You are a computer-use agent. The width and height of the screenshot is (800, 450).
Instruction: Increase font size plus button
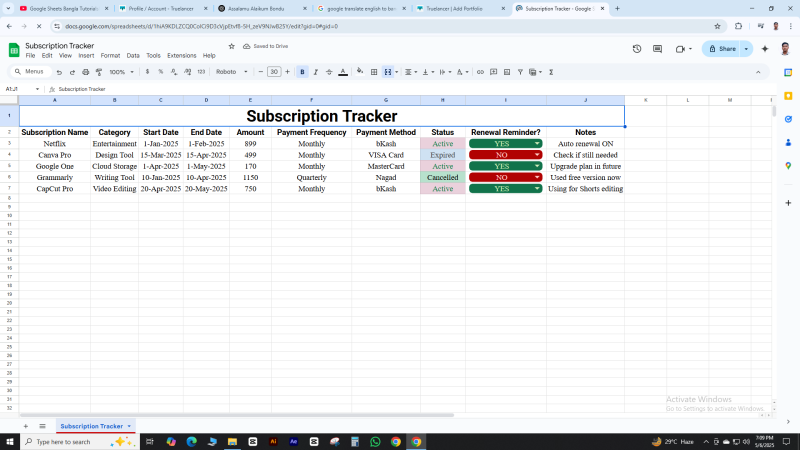click(287, 72)
